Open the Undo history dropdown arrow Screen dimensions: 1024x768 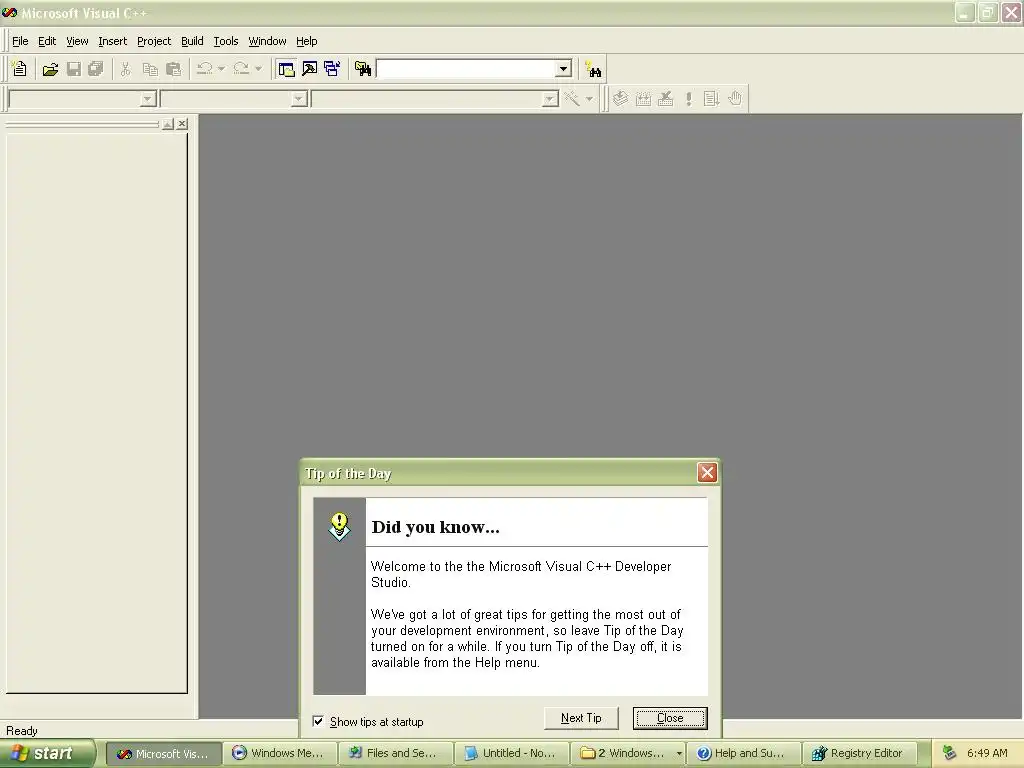tap(221, 69)
